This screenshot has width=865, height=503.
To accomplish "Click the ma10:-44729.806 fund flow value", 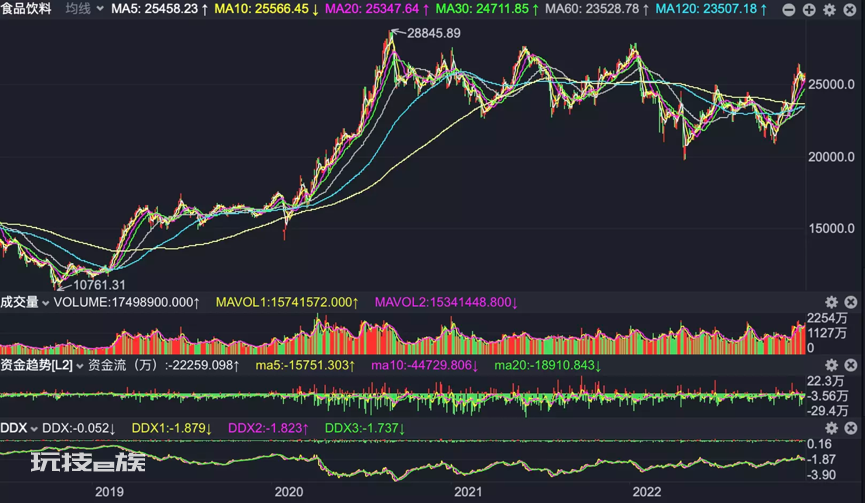I will [425, 365].
